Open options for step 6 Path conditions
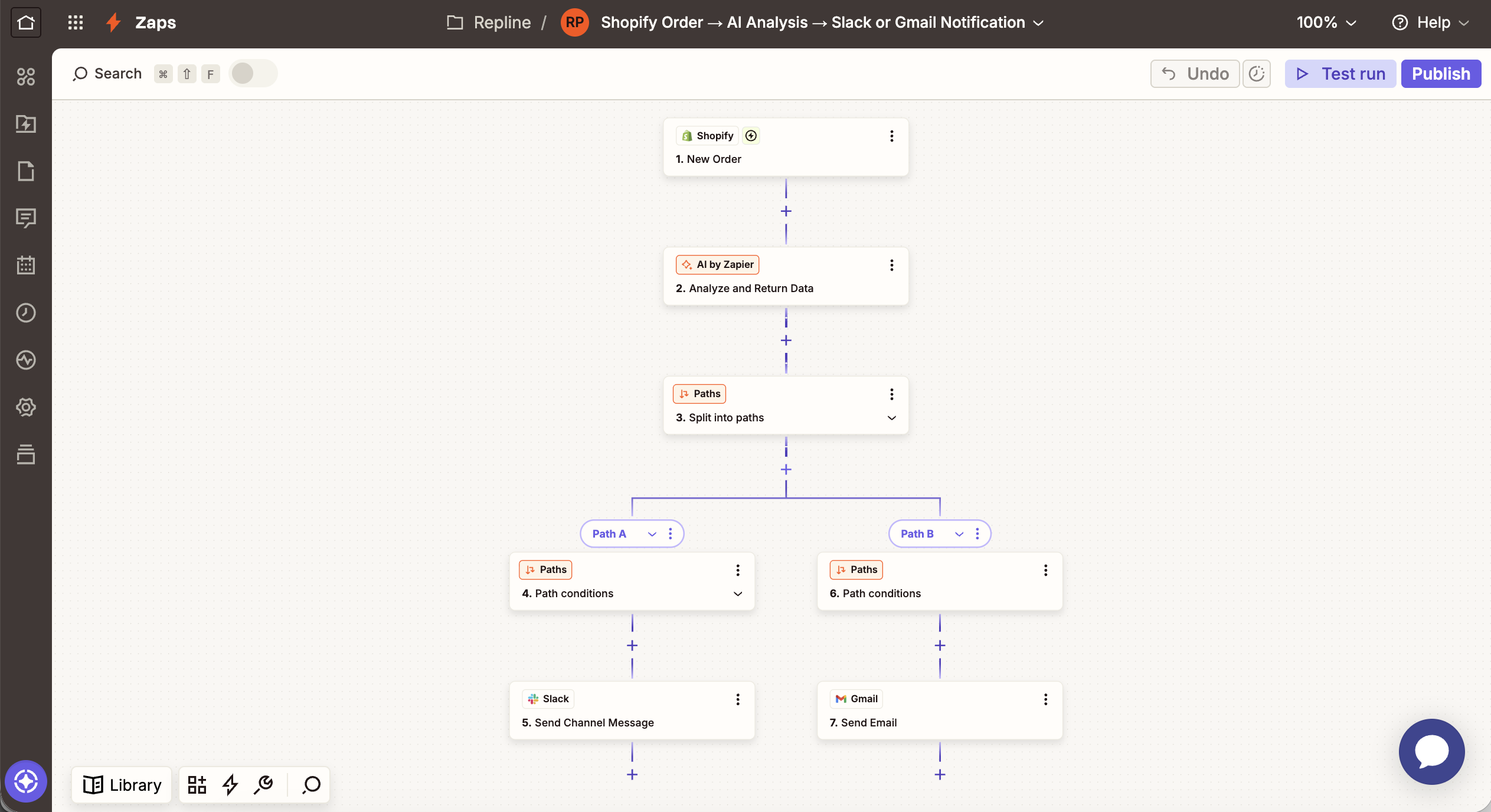The height and width of the screenshot is (812, 1491). [1046, 570]
